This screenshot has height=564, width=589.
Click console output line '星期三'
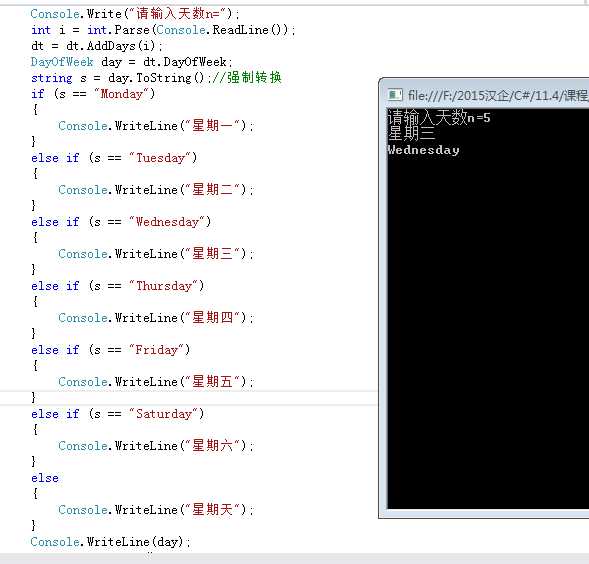[x=411, y=133]
